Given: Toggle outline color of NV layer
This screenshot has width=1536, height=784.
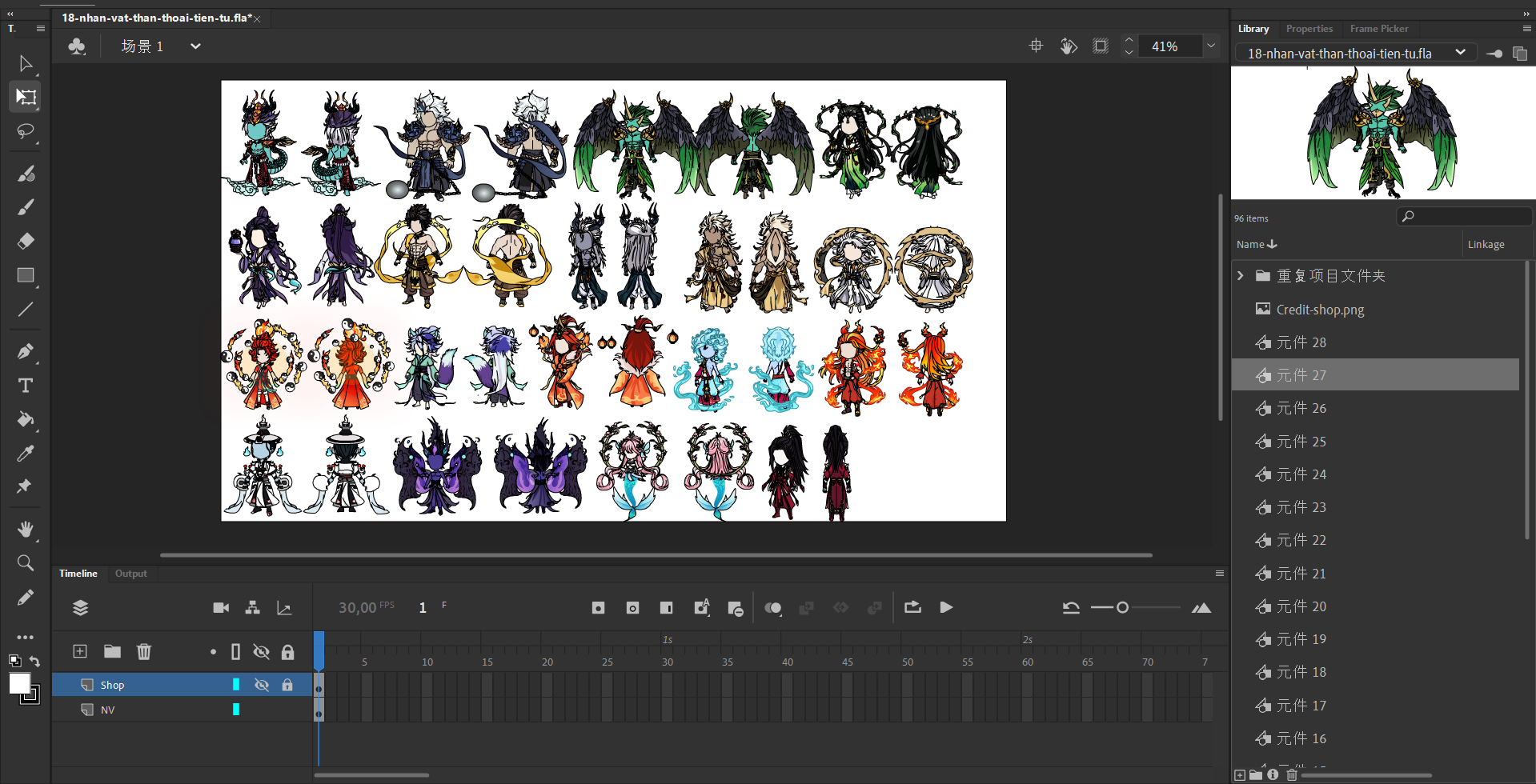Looking at the screenshot, I should tap(236, 710).
